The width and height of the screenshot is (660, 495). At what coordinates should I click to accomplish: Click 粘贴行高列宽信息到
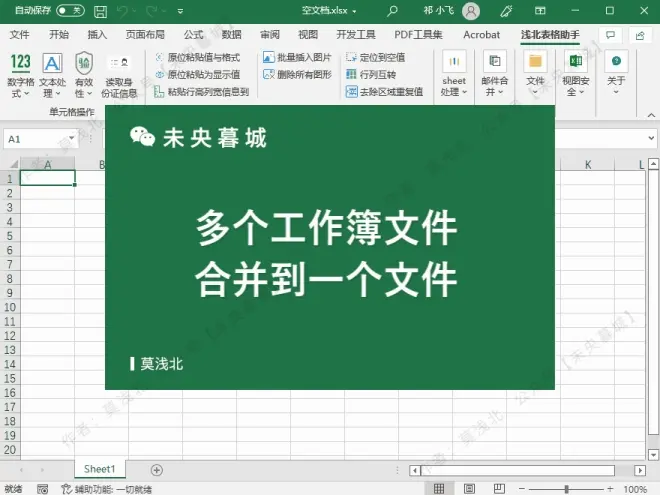202,92
